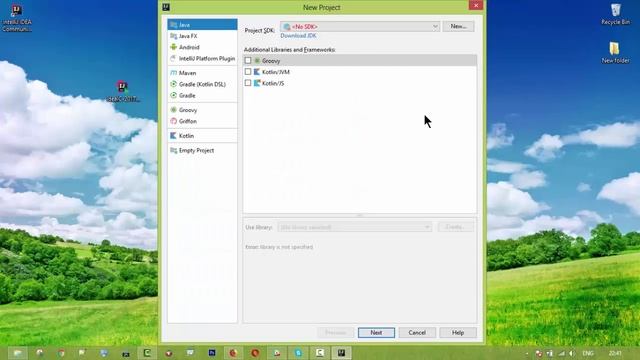Choose Android project type
Viewport: 640px width, 360px height.
pyautogui.click(x=202, y=47)
